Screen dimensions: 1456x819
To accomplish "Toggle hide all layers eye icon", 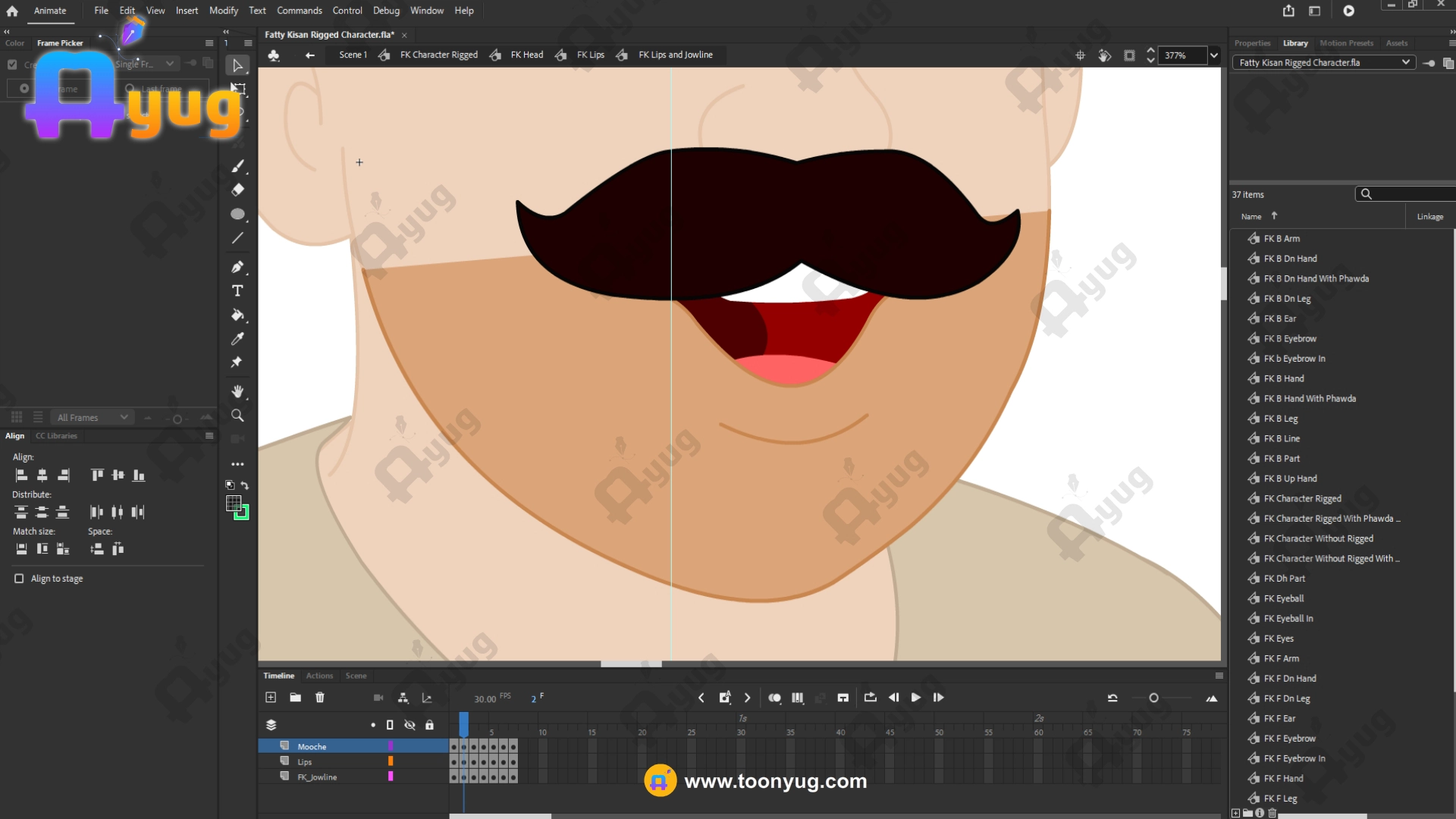I will 409,725.
